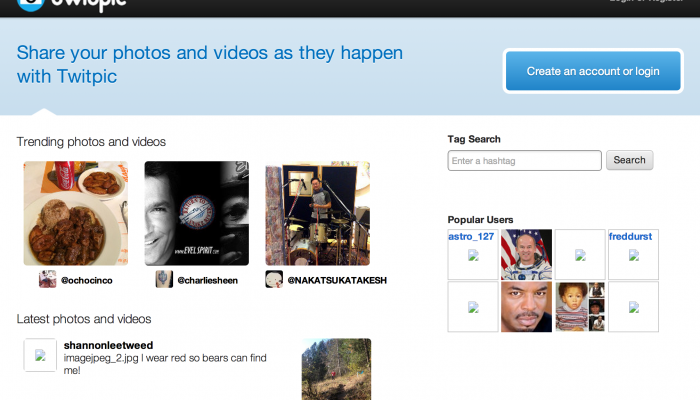Image resolution: width=700 pixels, height=400 pixels.
Task: Click the Login or Register link in the top bar
Action: tap(646, 1)
